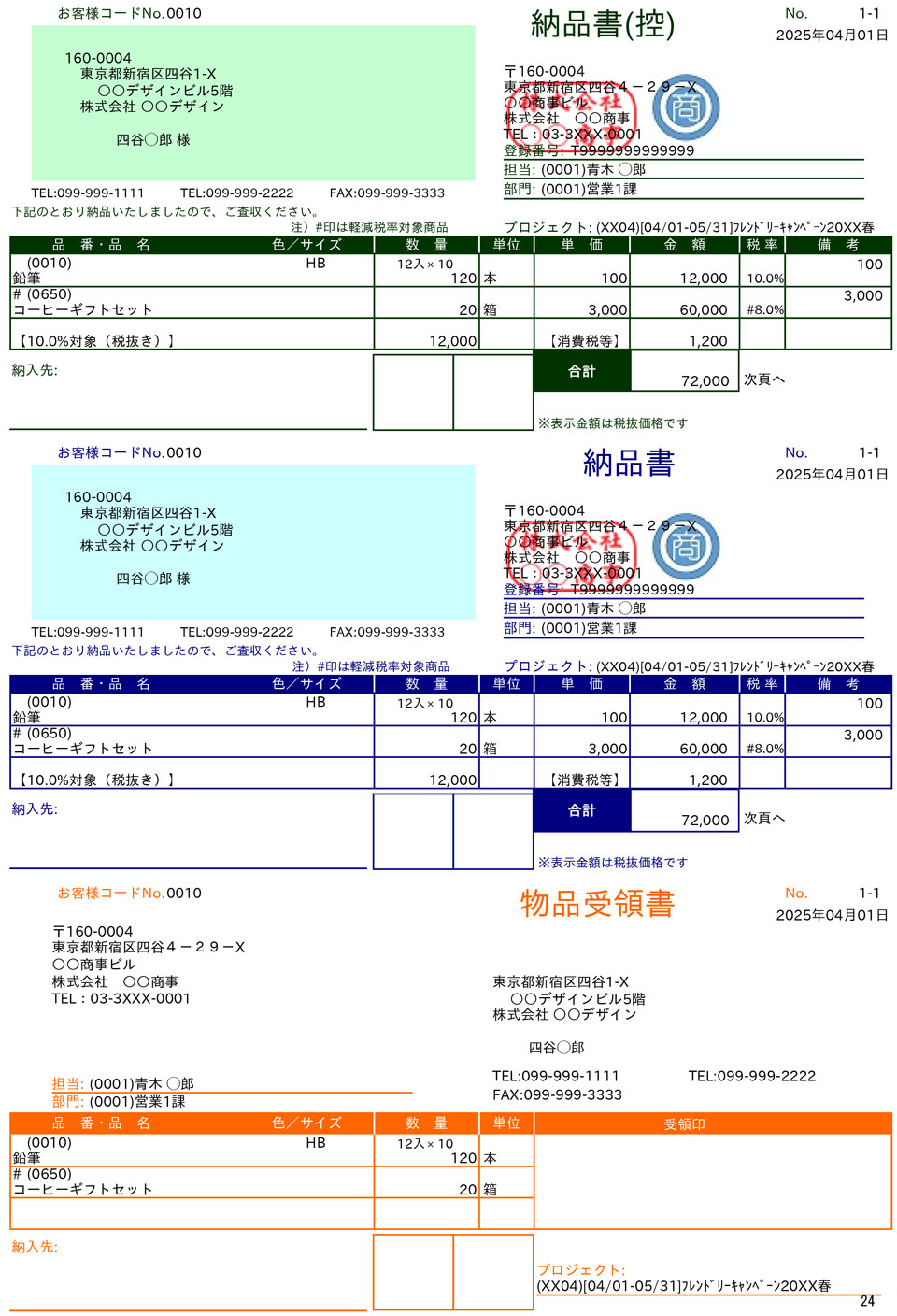Click the blue round 商 seal on the blue slip
This screenshot has height=1316, width=897.
686,547
